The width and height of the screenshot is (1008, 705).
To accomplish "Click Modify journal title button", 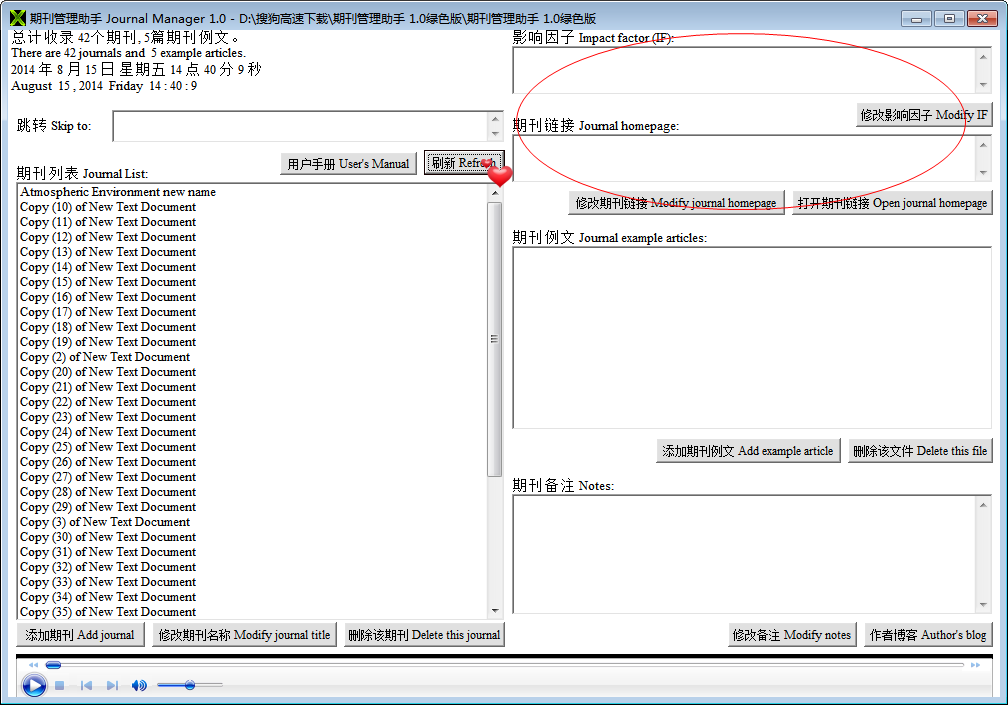I will [244, 635].
